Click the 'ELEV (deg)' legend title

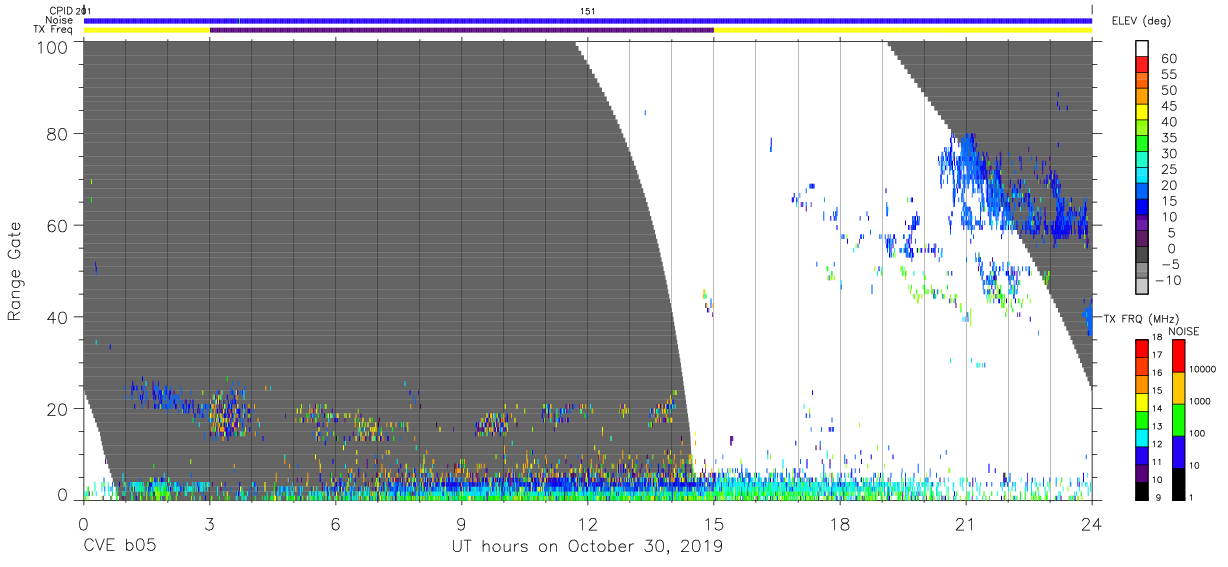coord(1140,21)
